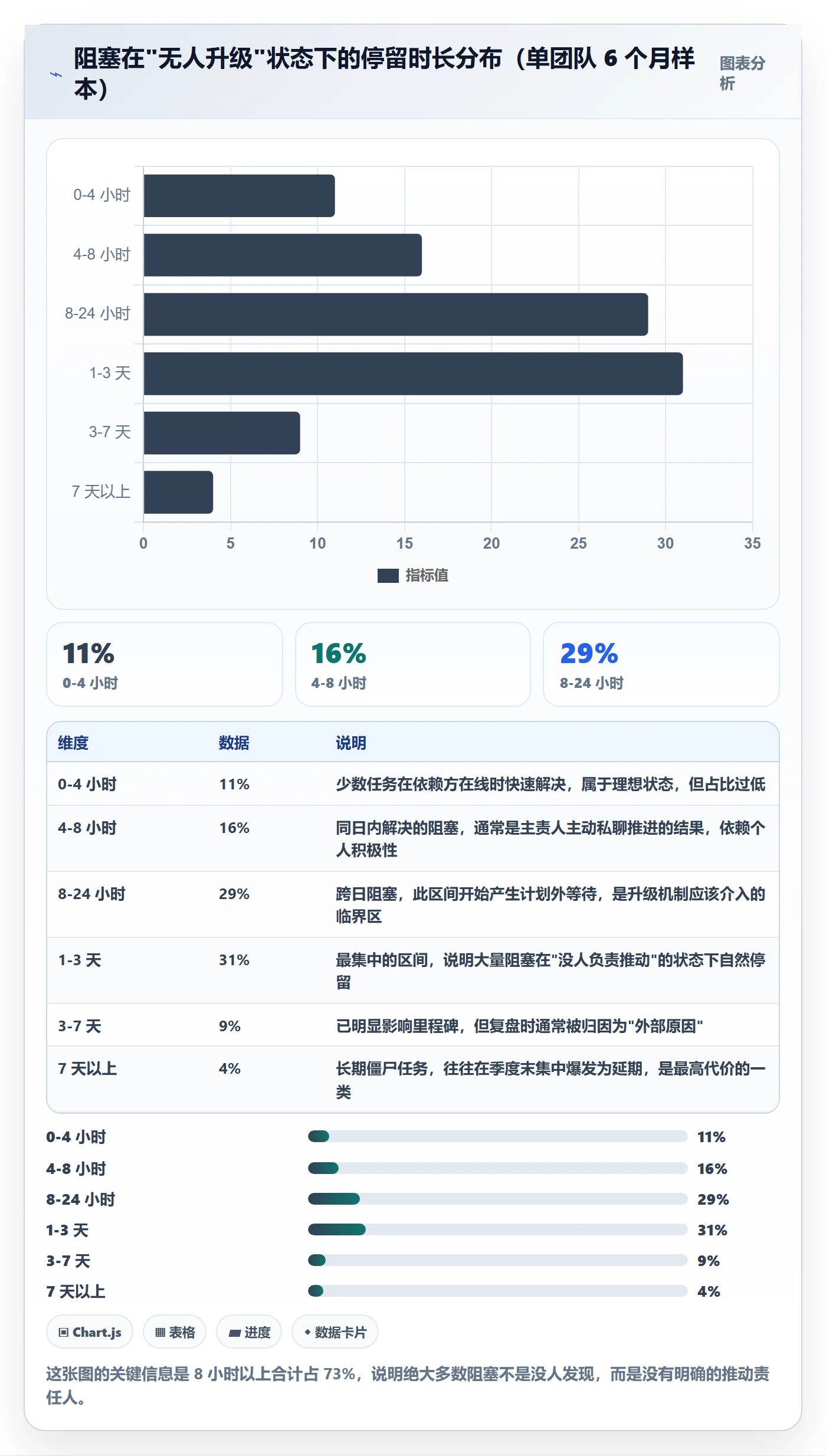Click the 7 天以上 chart bar
The height and width of the screenshot is (1456, 826).
coord(178,492)
